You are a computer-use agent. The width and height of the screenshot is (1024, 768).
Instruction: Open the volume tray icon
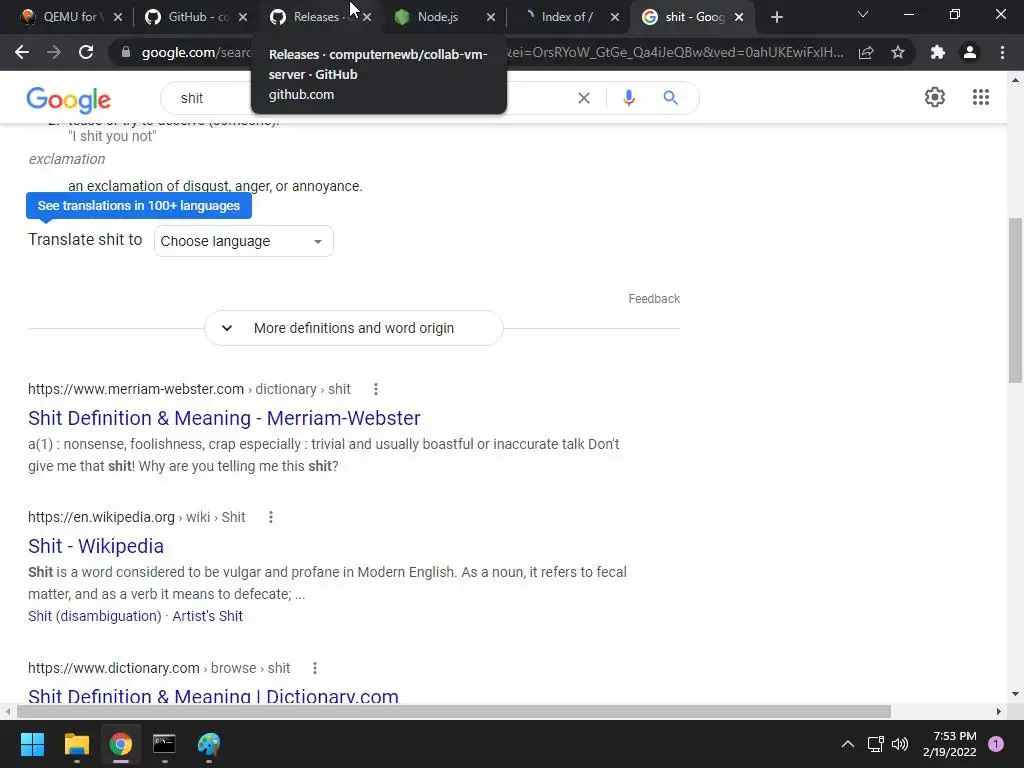tap(900, 744)
